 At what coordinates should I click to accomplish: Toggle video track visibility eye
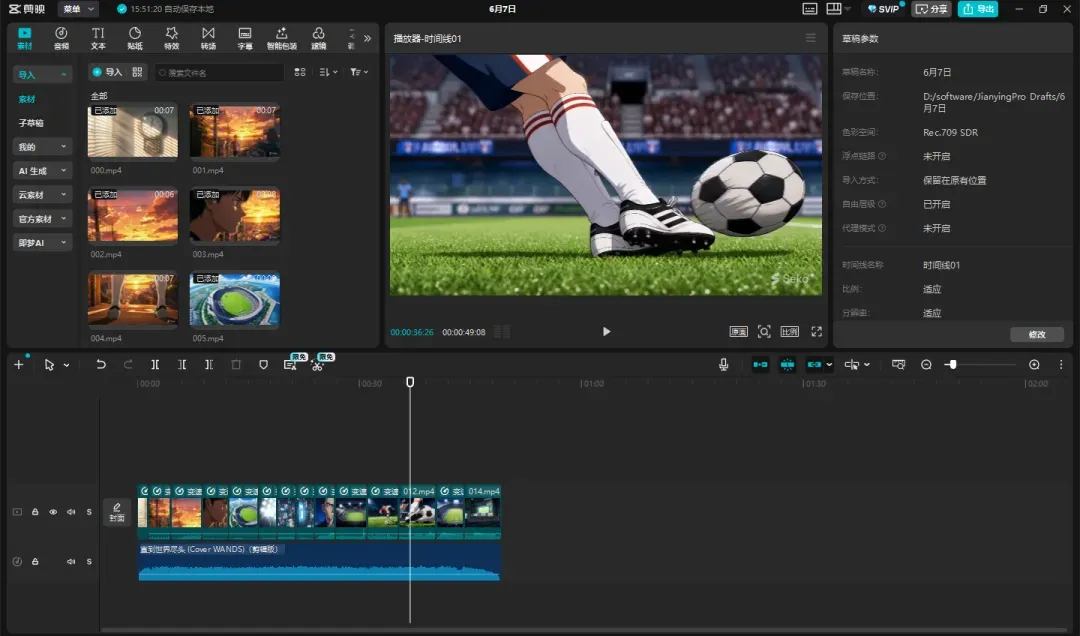point(53,512)
